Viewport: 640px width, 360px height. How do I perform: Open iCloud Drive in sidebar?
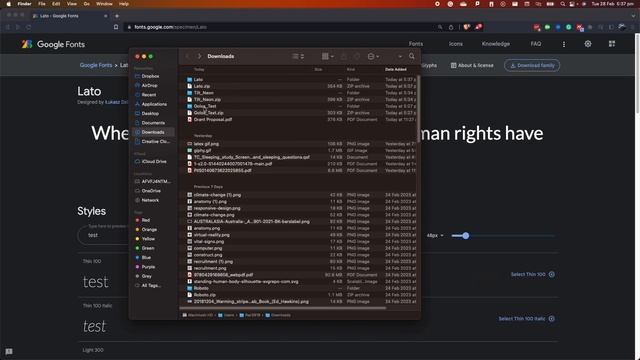[154, 162]
